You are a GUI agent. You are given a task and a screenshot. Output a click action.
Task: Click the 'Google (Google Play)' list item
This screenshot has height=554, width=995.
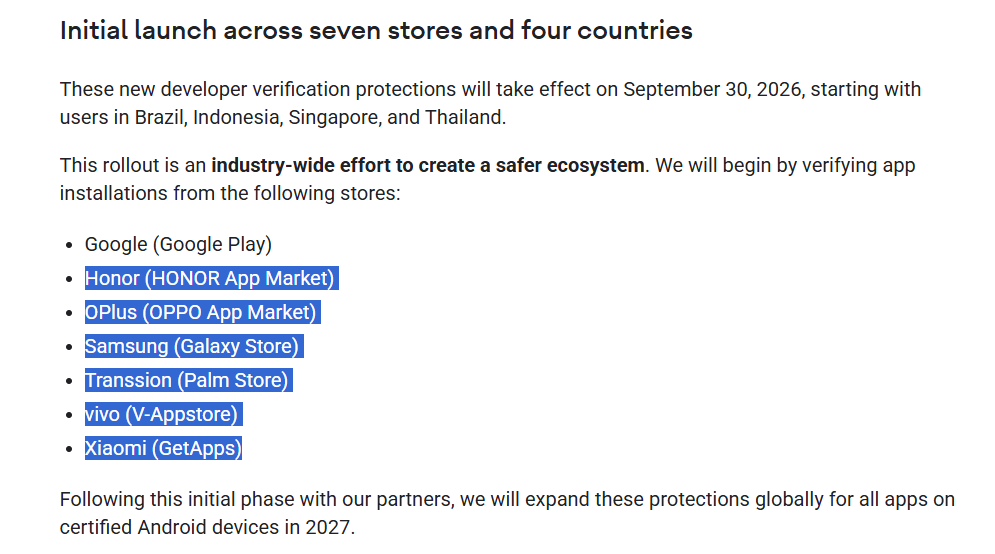[178, 244]
